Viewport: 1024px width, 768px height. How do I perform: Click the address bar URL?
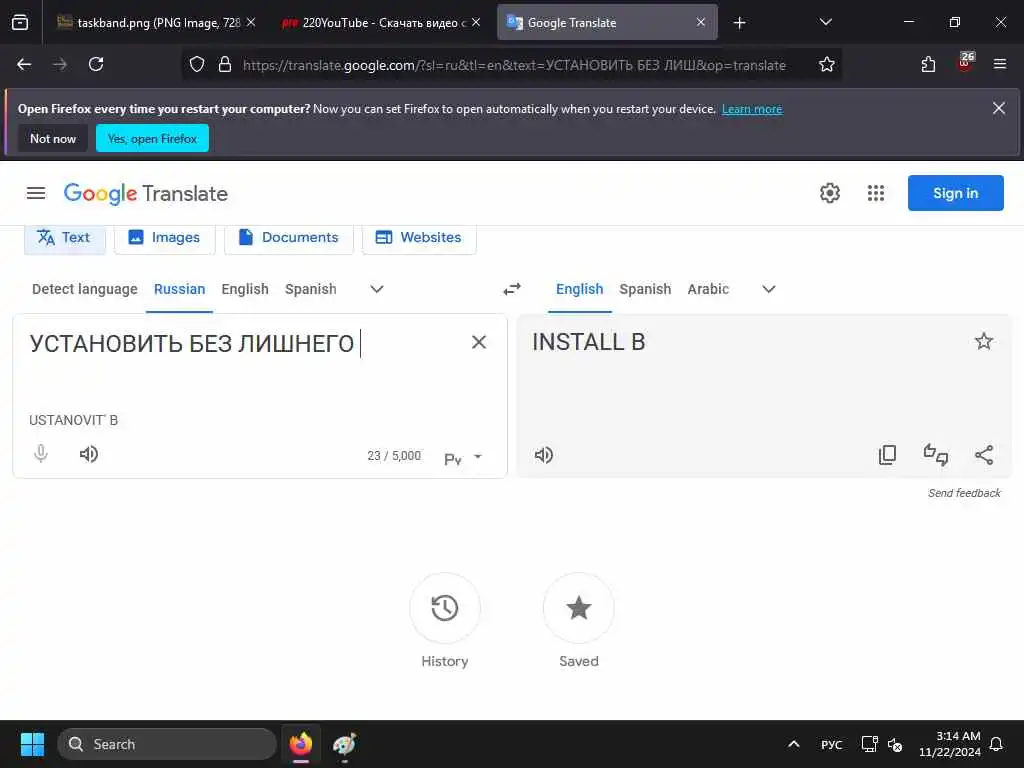pos(515,65)
